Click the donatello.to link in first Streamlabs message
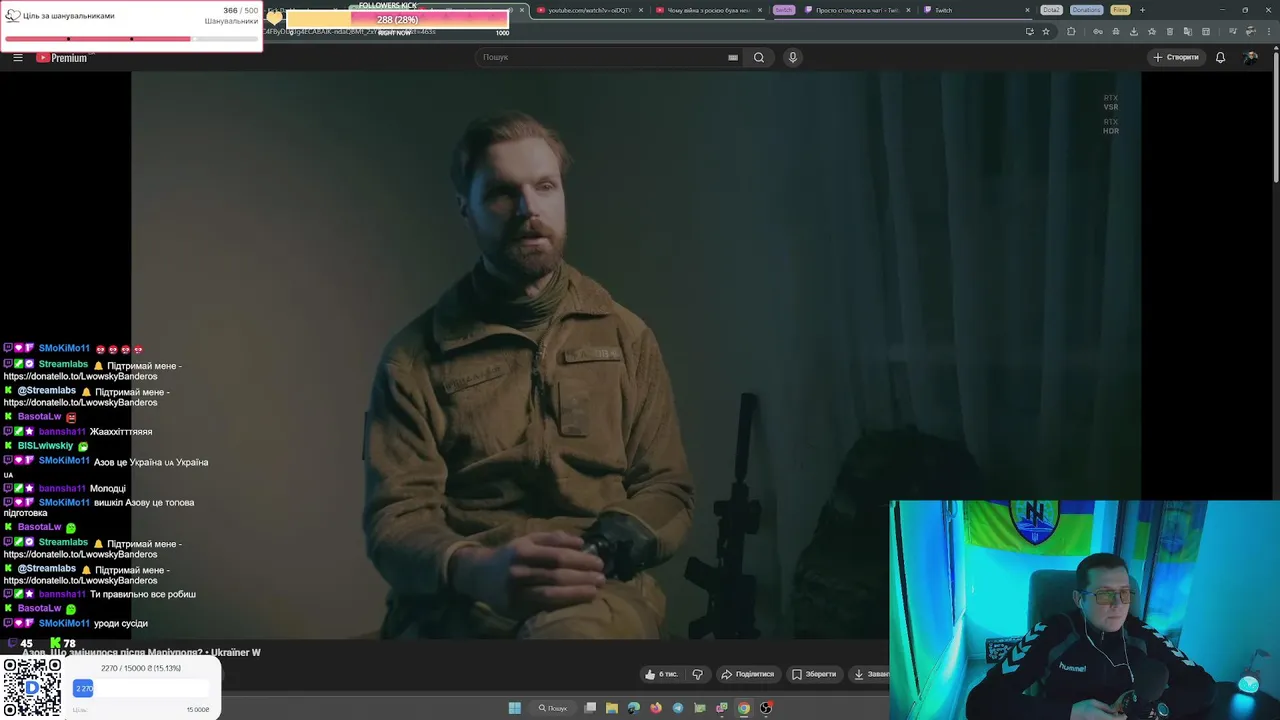1280x720 pixels. click(x=80, y=377)
